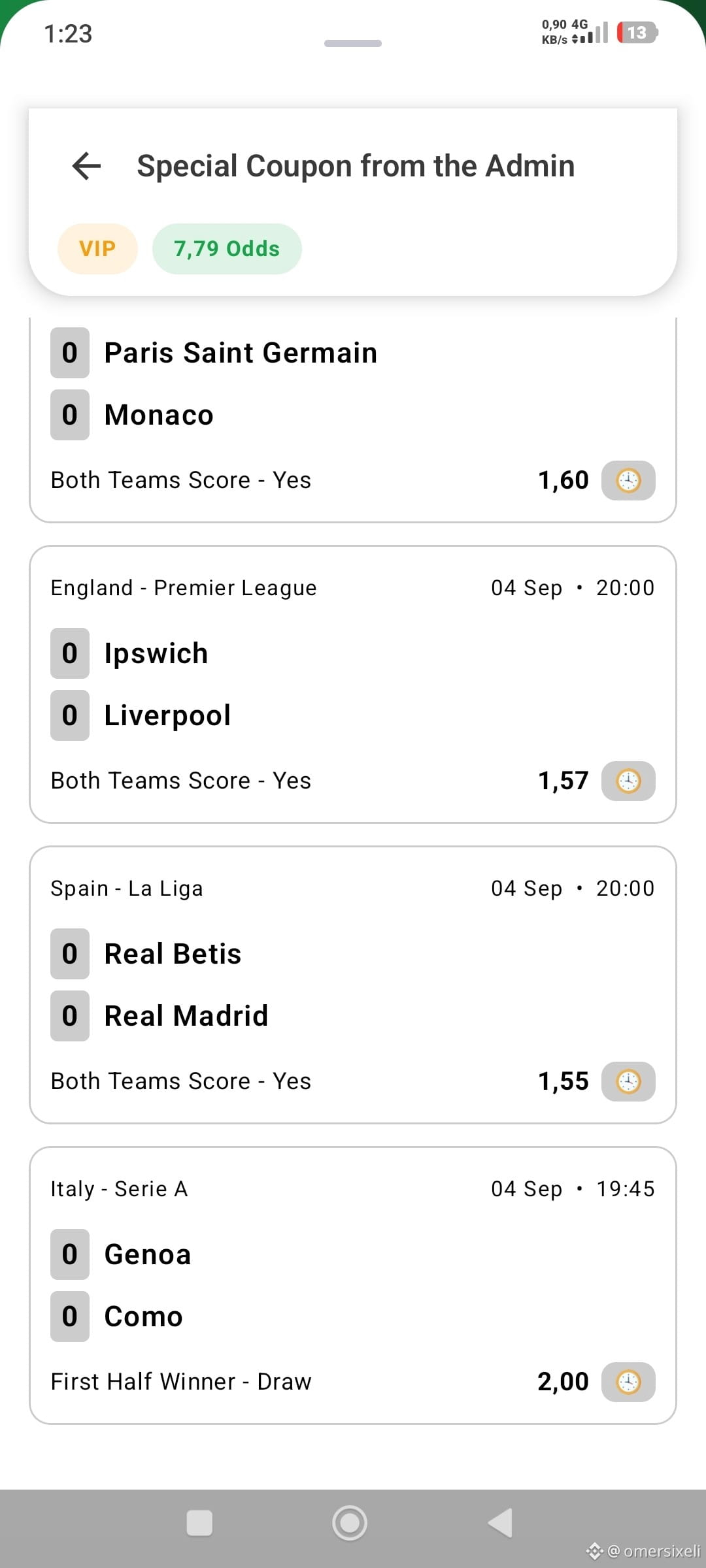Image resolution: width=706 pixels, height=1568 pixels.
Task: Tap the back arrow in the header
Action: [x=86, y=166]
